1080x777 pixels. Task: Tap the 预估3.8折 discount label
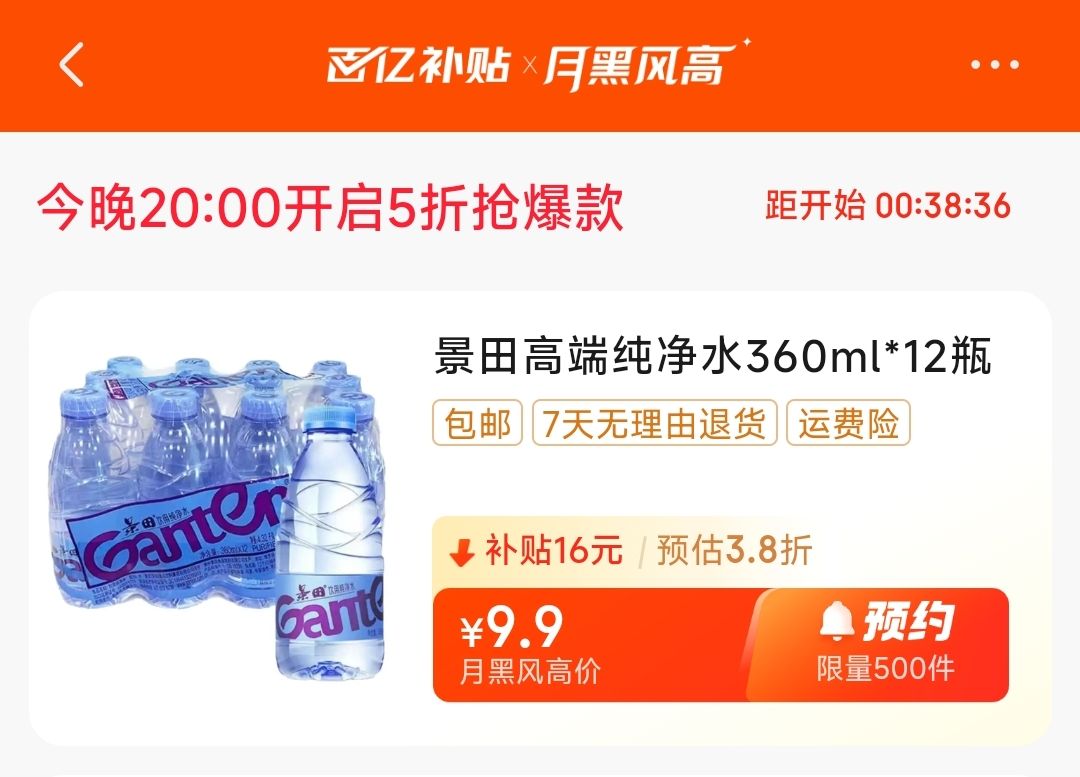pos(734,550)
